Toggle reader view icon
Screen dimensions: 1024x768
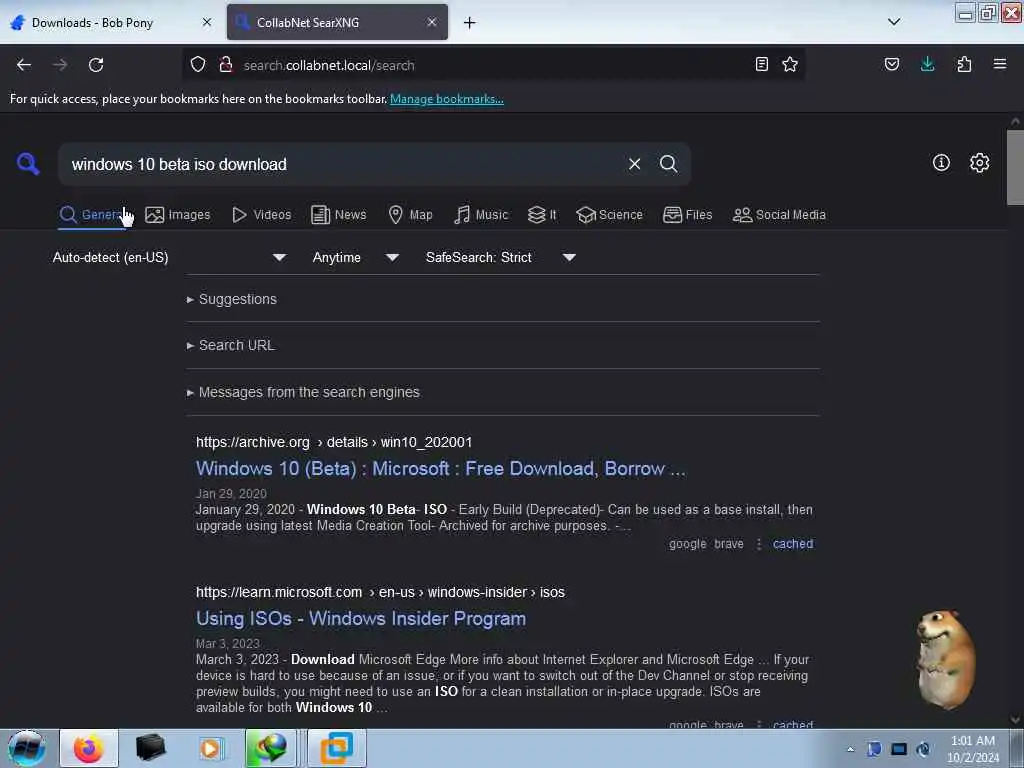tap(761, 64)
